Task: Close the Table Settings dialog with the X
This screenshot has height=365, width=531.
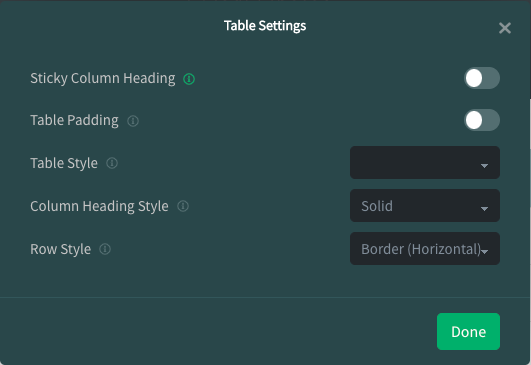Action: coord(505,28)
